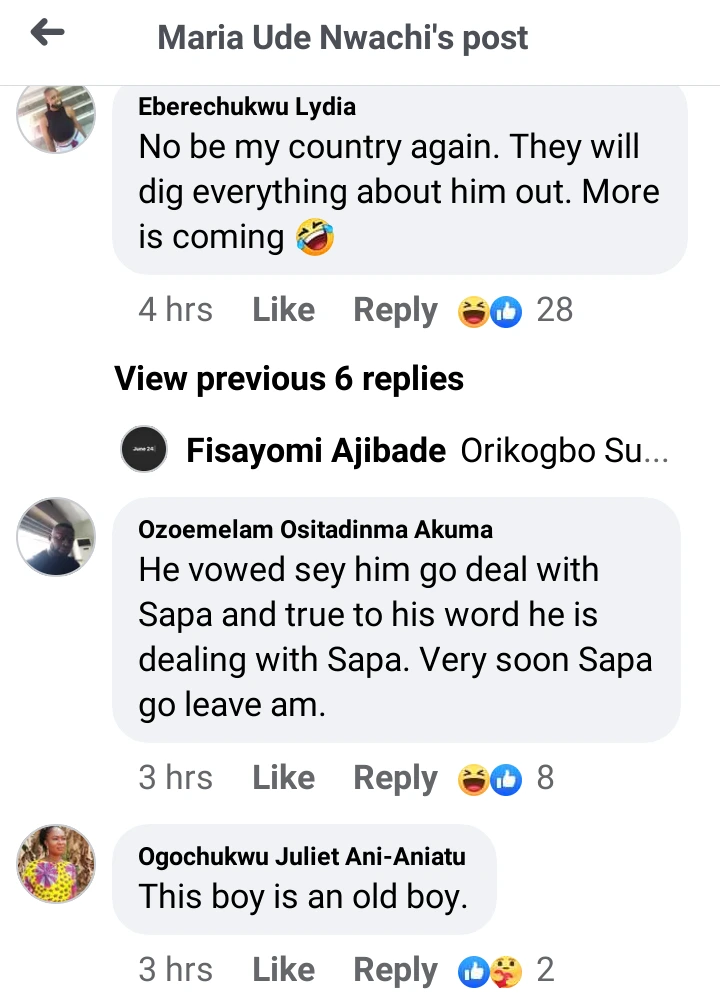Reply to Ogochukwu Juliet Ani-Aniatu's comment
720x1007 pixels.
[395, 970]
